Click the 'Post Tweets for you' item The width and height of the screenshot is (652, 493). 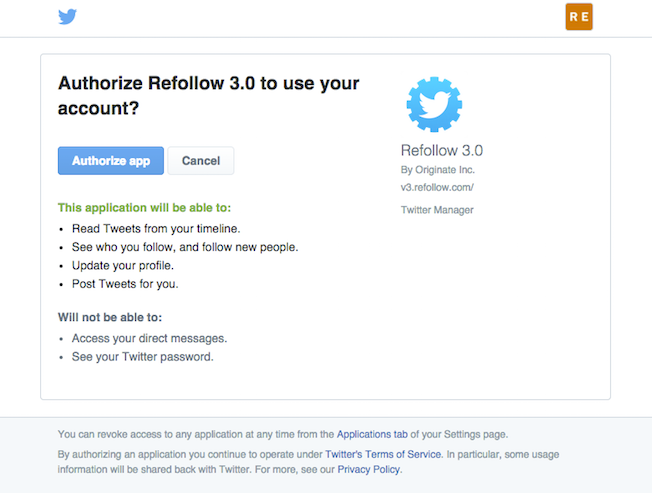coord(125,284)
